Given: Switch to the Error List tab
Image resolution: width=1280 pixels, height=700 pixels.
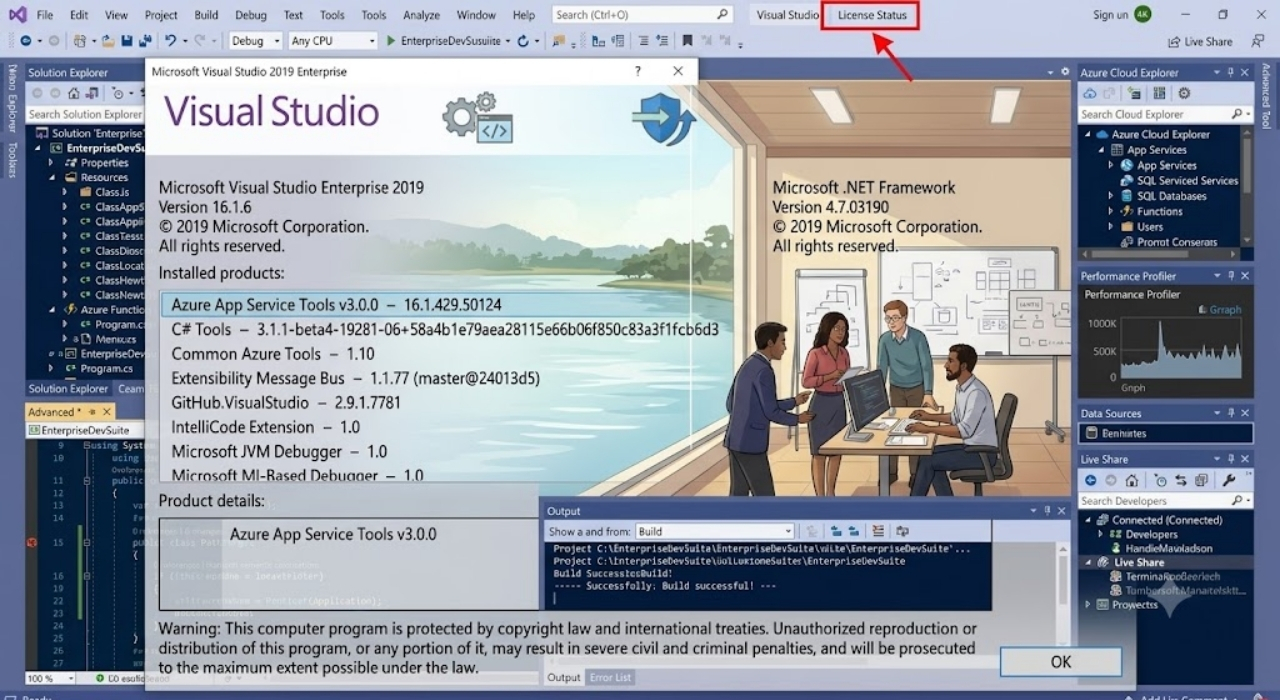Looking at the screenshot, I should pos(611,677).
